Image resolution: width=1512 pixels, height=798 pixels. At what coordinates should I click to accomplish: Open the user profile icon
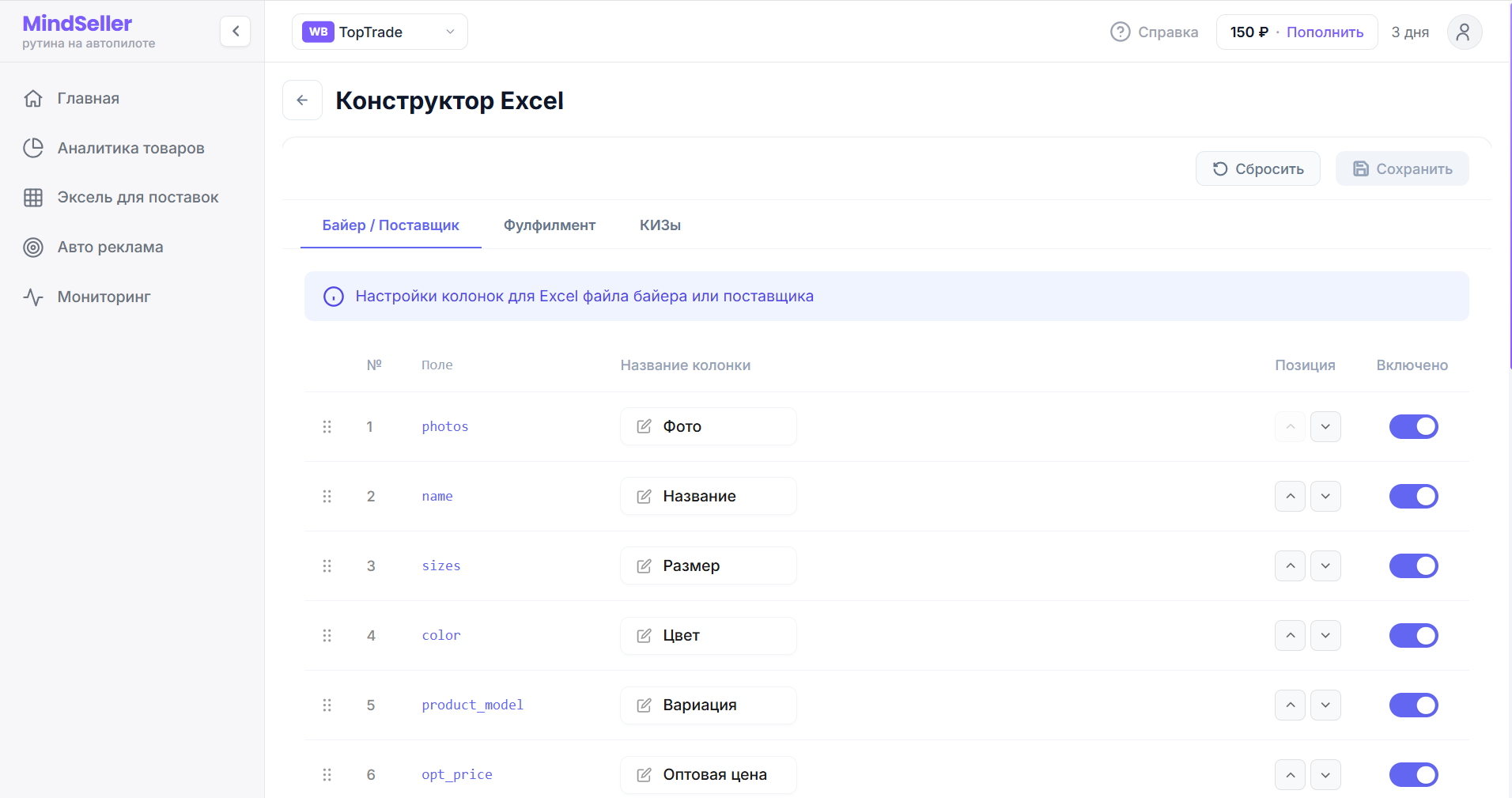(1464, 32)
